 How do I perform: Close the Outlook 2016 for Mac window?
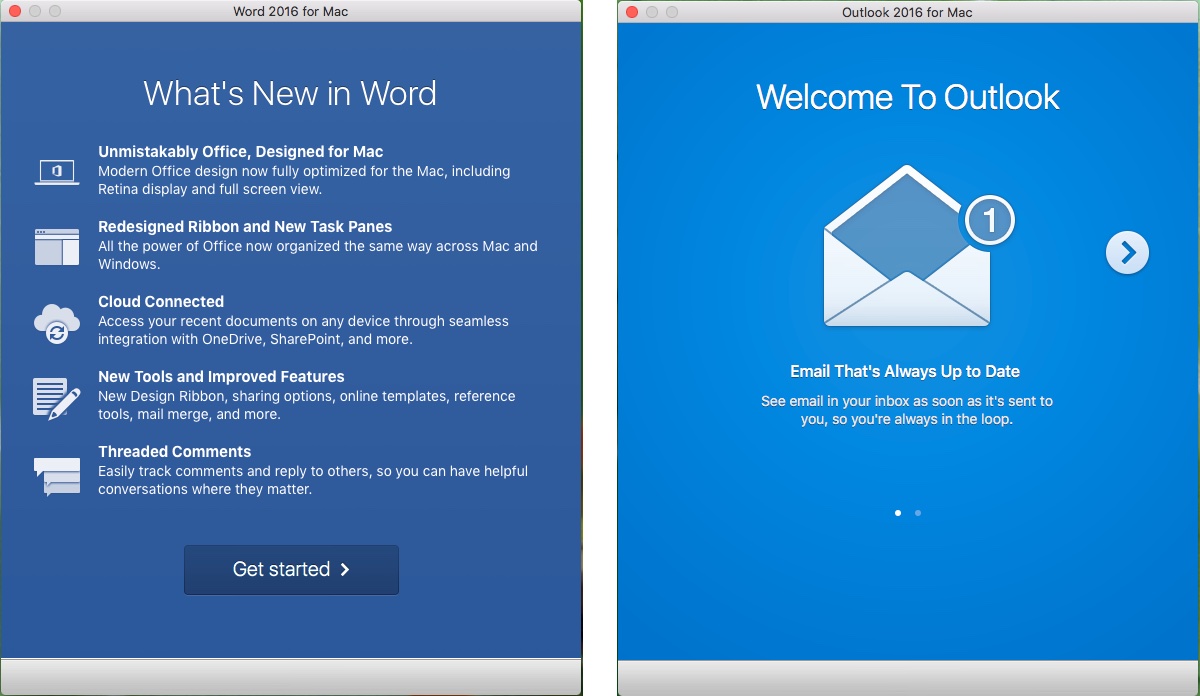click(x=632, y=12)
